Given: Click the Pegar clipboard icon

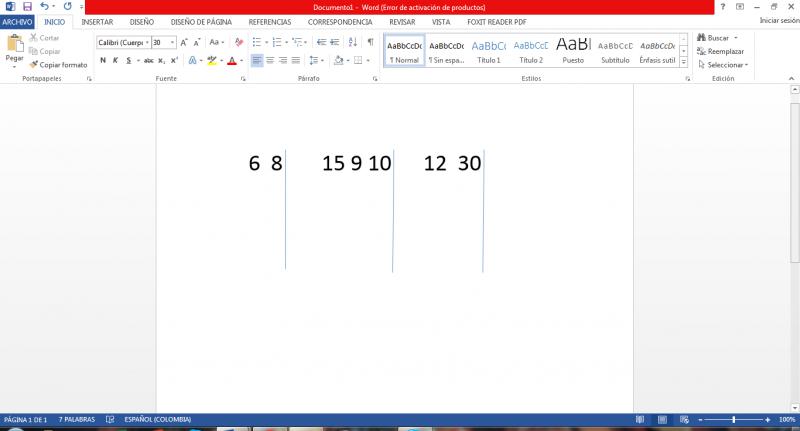Looking at the screenshot, I should 15,44.
